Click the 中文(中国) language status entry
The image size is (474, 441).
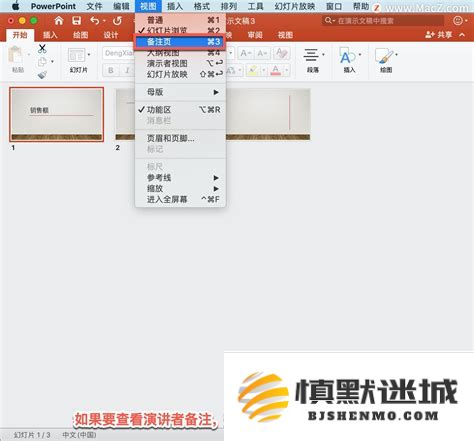79,435
